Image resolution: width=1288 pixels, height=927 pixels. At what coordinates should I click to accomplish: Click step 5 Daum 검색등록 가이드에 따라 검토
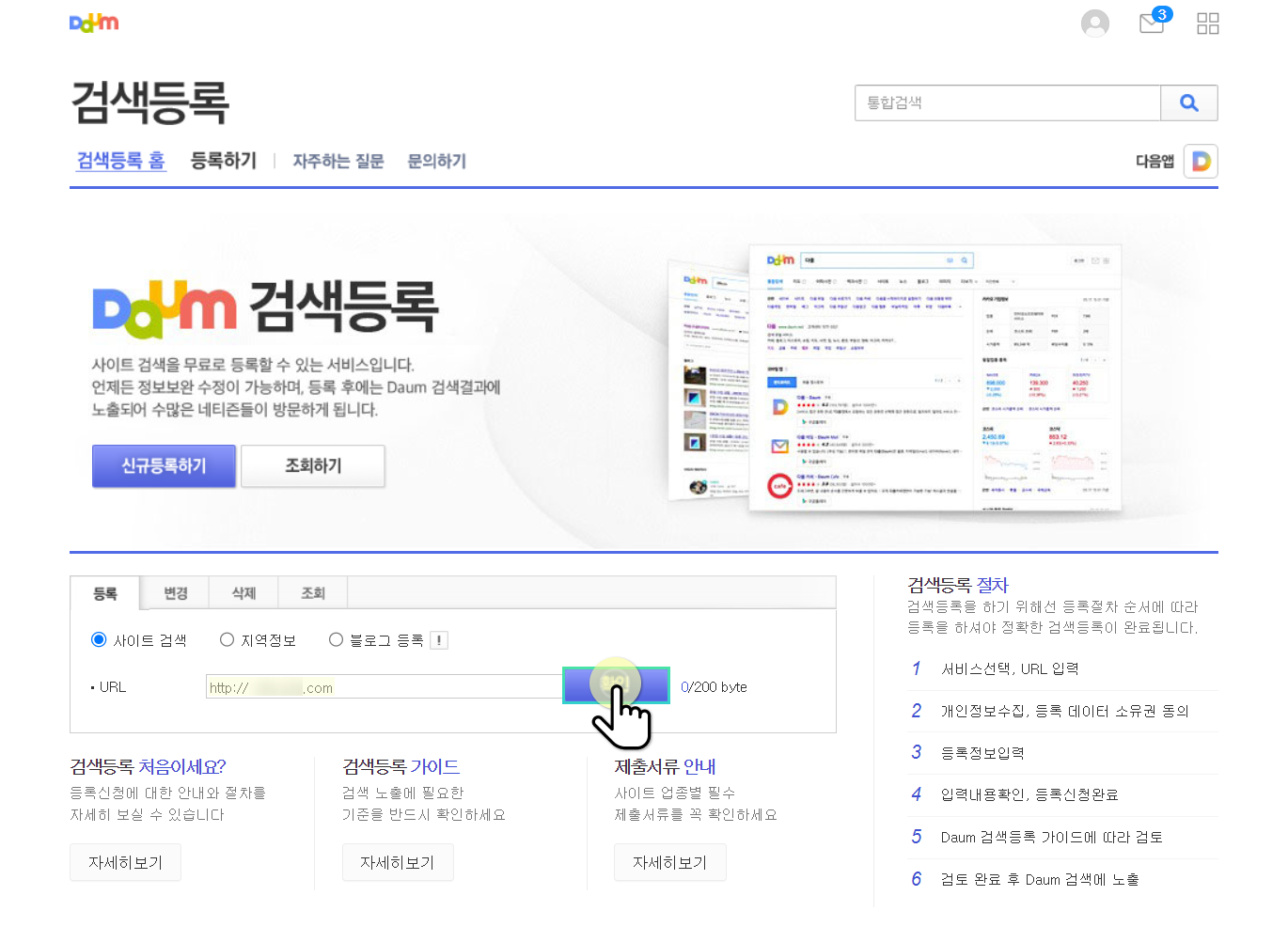[x=1051, y=837]
